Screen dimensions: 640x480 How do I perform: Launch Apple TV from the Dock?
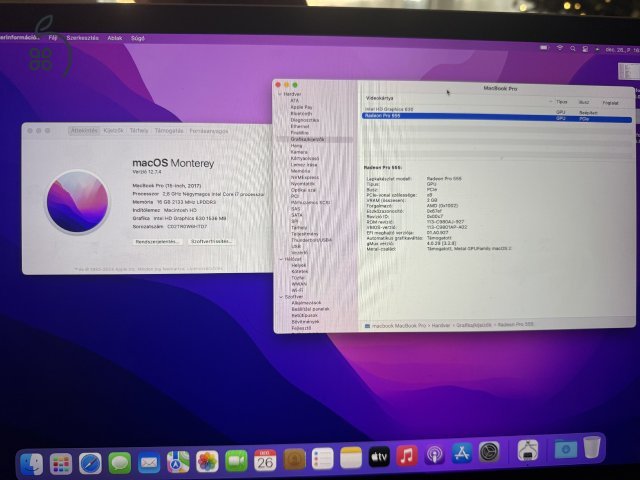(x=379, y=457)
